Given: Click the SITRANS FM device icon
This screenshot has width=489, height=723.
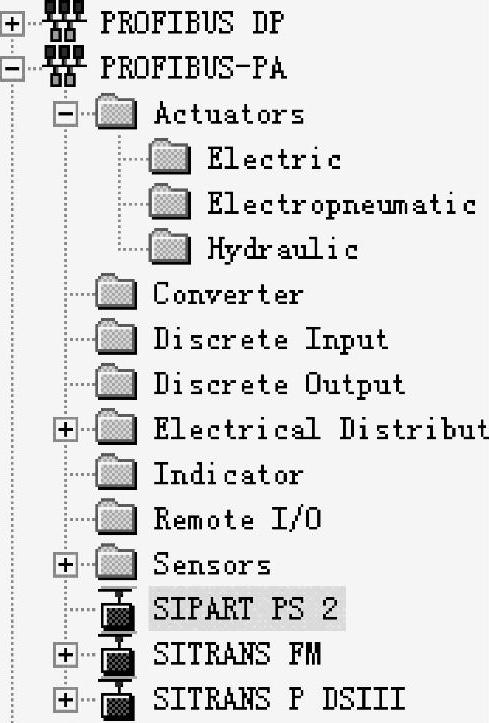Looking at the screenshot, I should tap(118, 655).
